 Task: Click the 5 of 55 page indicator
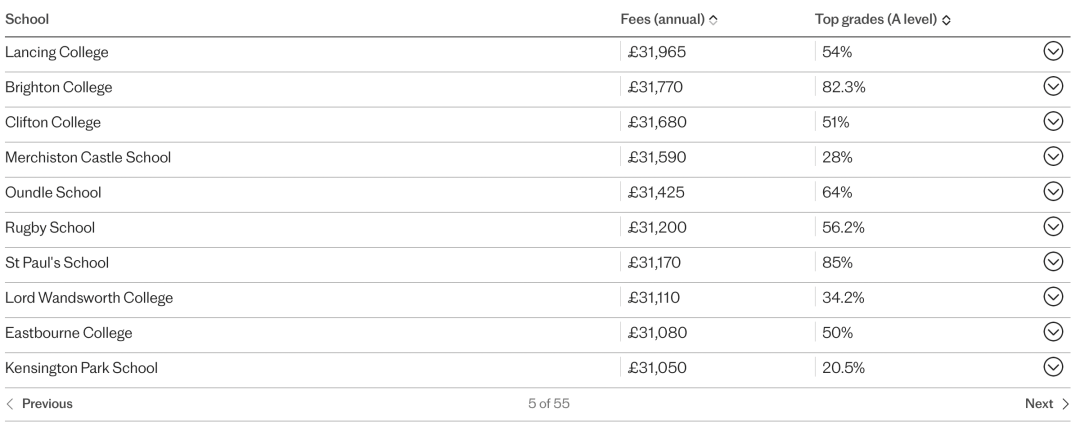click(x=549, y=404)
